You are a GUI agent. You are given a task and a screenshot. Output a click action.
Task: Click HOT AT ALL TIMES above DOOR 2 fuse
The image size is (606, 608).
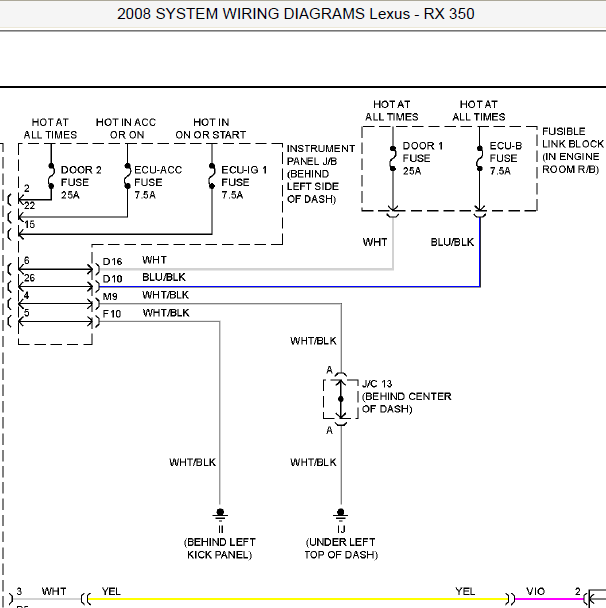(50, 128)
